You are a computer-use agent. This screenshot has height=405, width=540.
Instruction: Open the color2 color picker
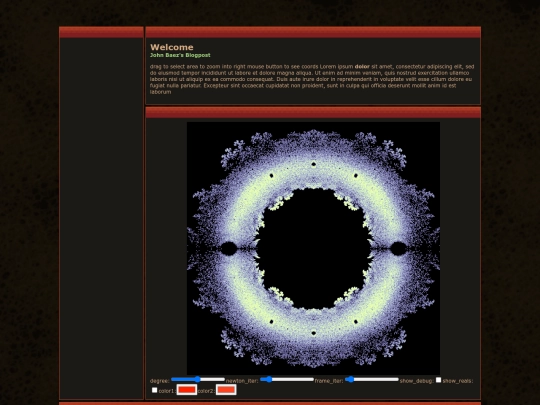click(x=226, y=390)
